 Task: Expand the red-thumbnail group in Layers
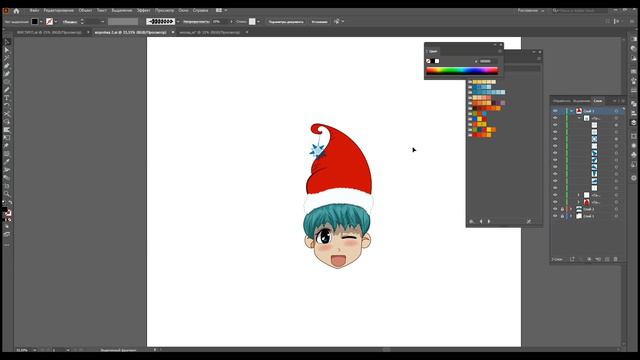[578, 202]
